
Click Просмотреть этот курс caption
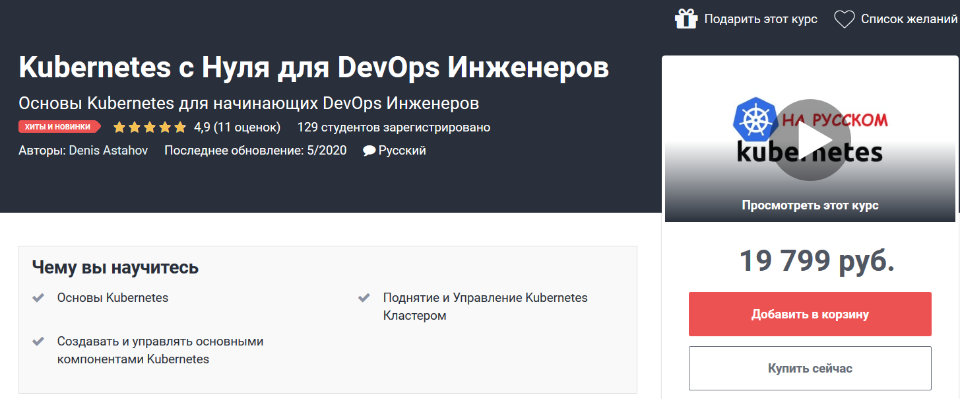810,205
